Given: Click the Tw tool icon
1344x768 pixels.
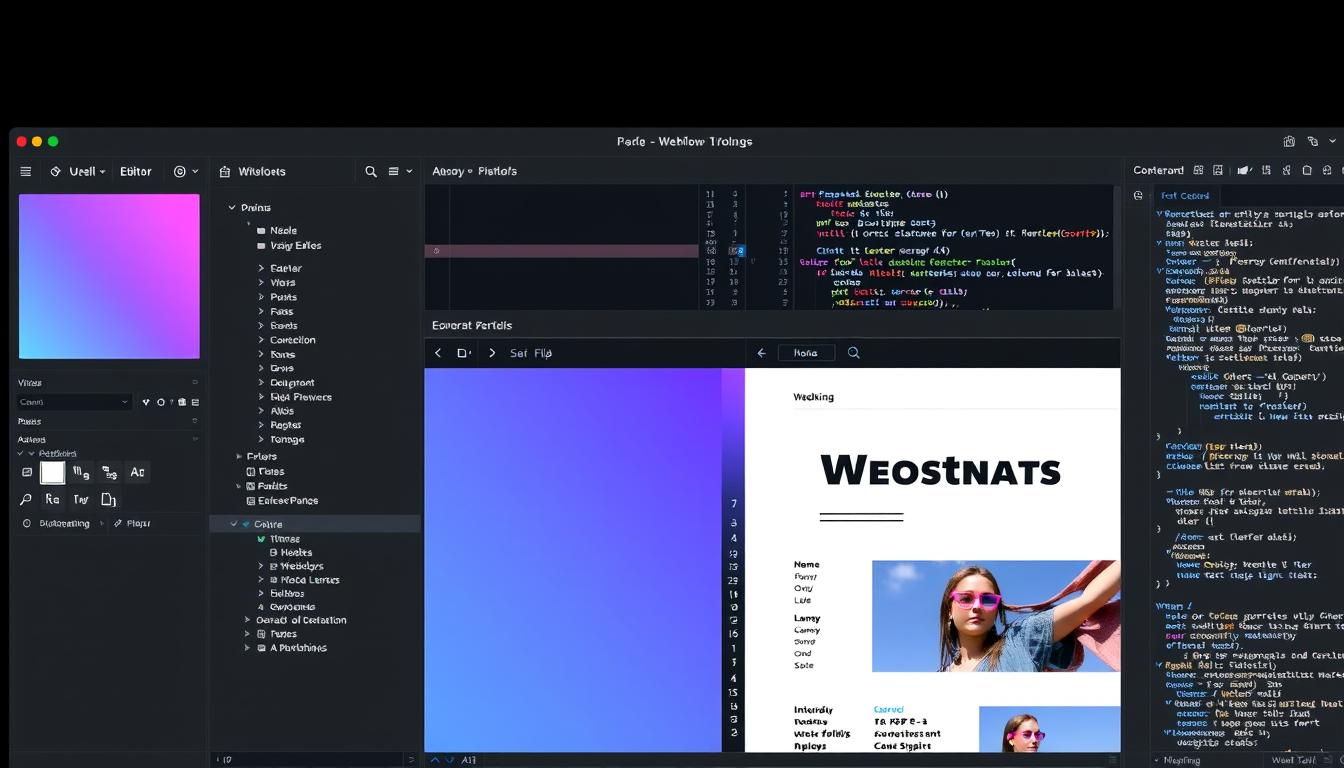Looking at the screenshot, I should pyautogui.click(x=81, y=499).
